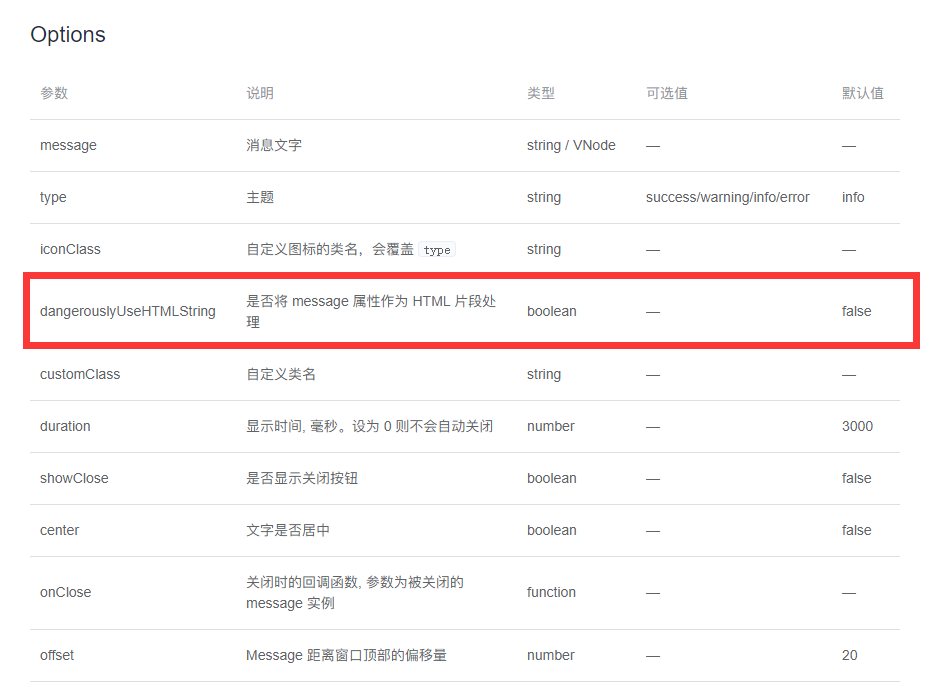Click the default value 3000 for duration

pyautogui.click(x=856, y=426)
